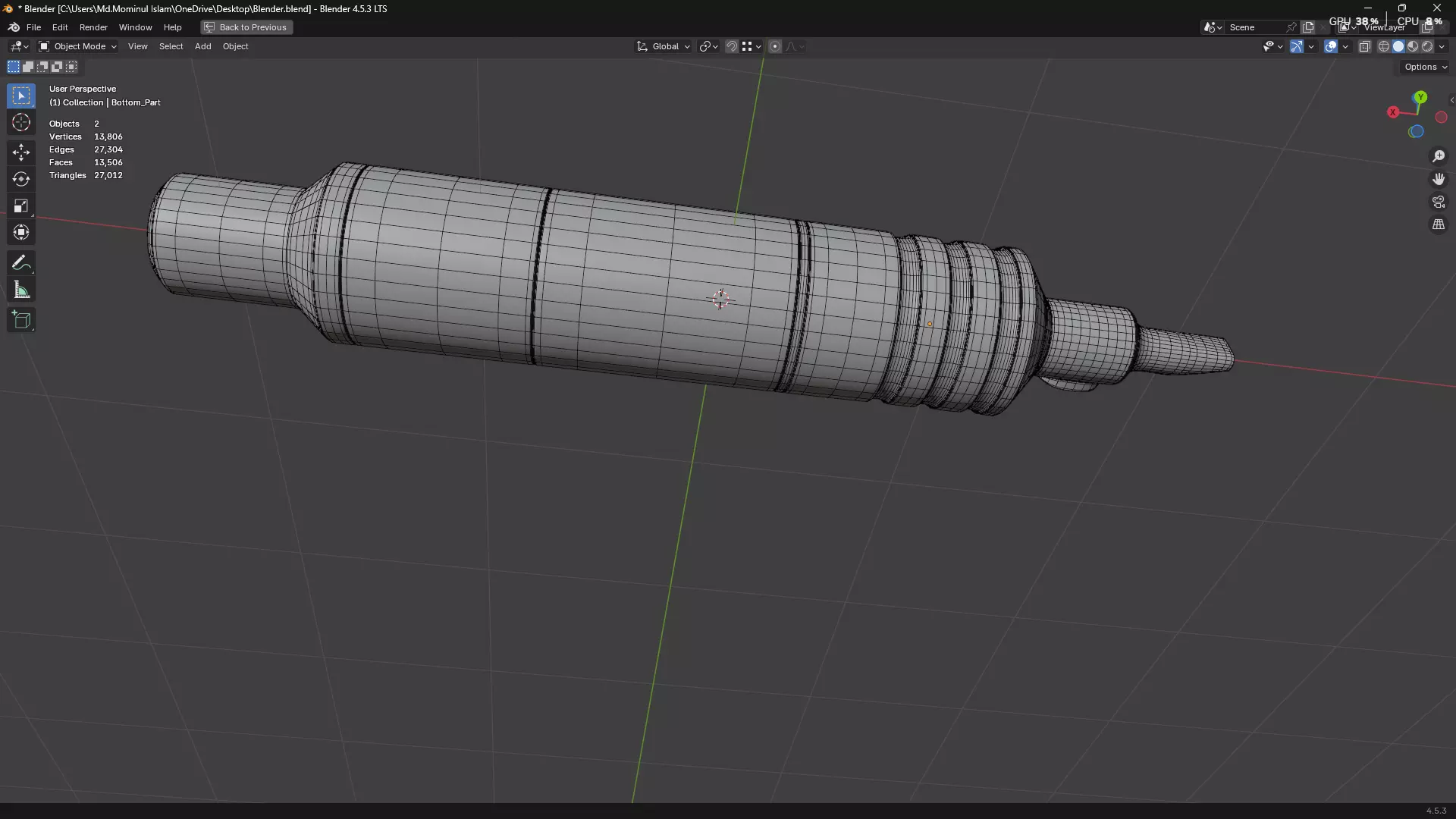
Task: Click the 3D cursor in viewport
Action: pos(720,299)
